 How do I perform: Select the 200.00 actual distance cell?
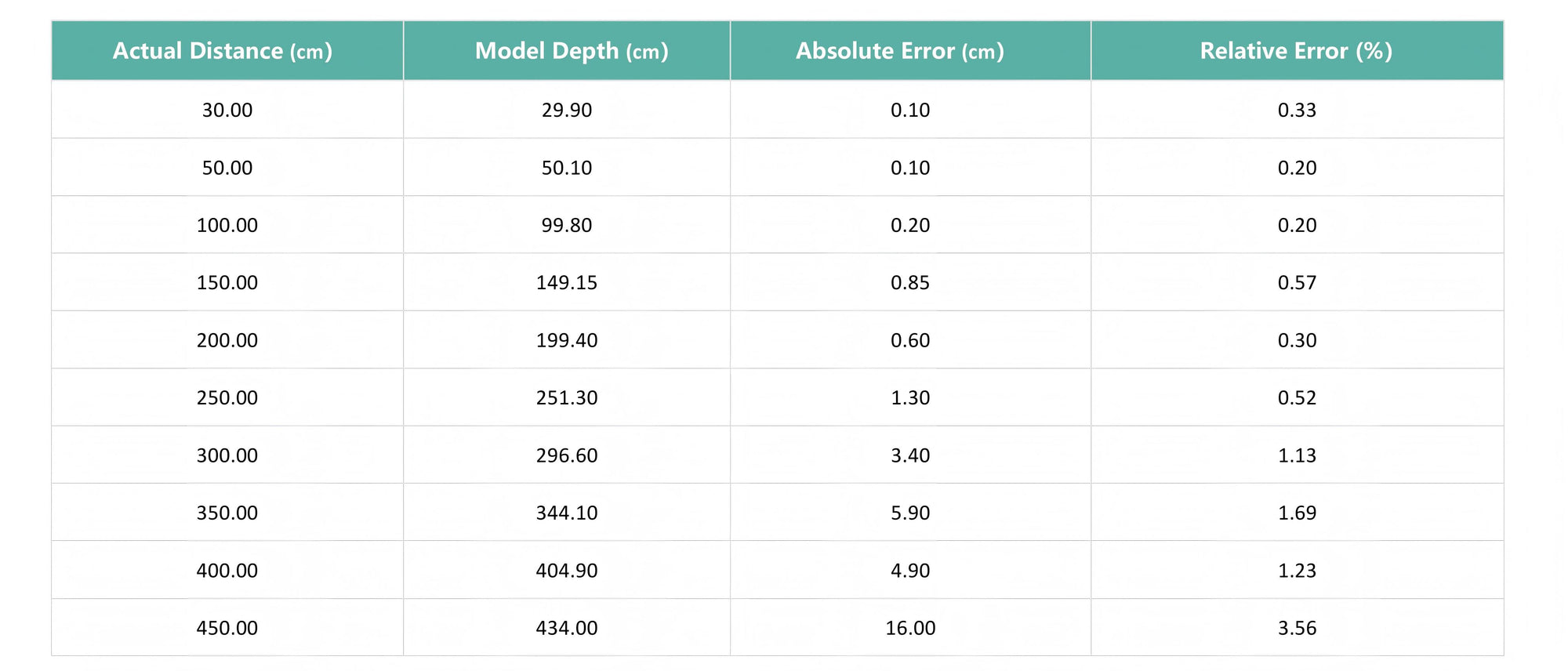click(227, 340)
